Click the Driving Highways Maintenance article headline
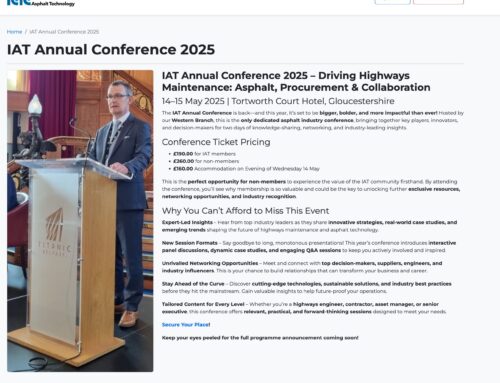500x383 pixels. (296, 81)
